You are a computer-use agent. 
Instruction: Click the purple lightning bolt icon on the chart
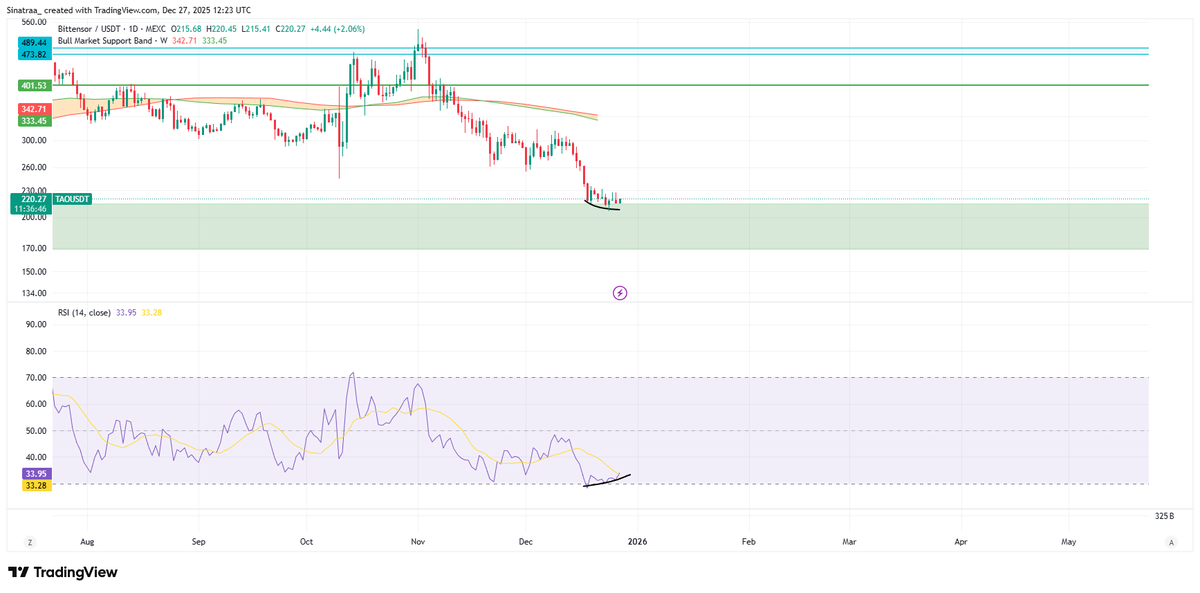tap(620, 293)
